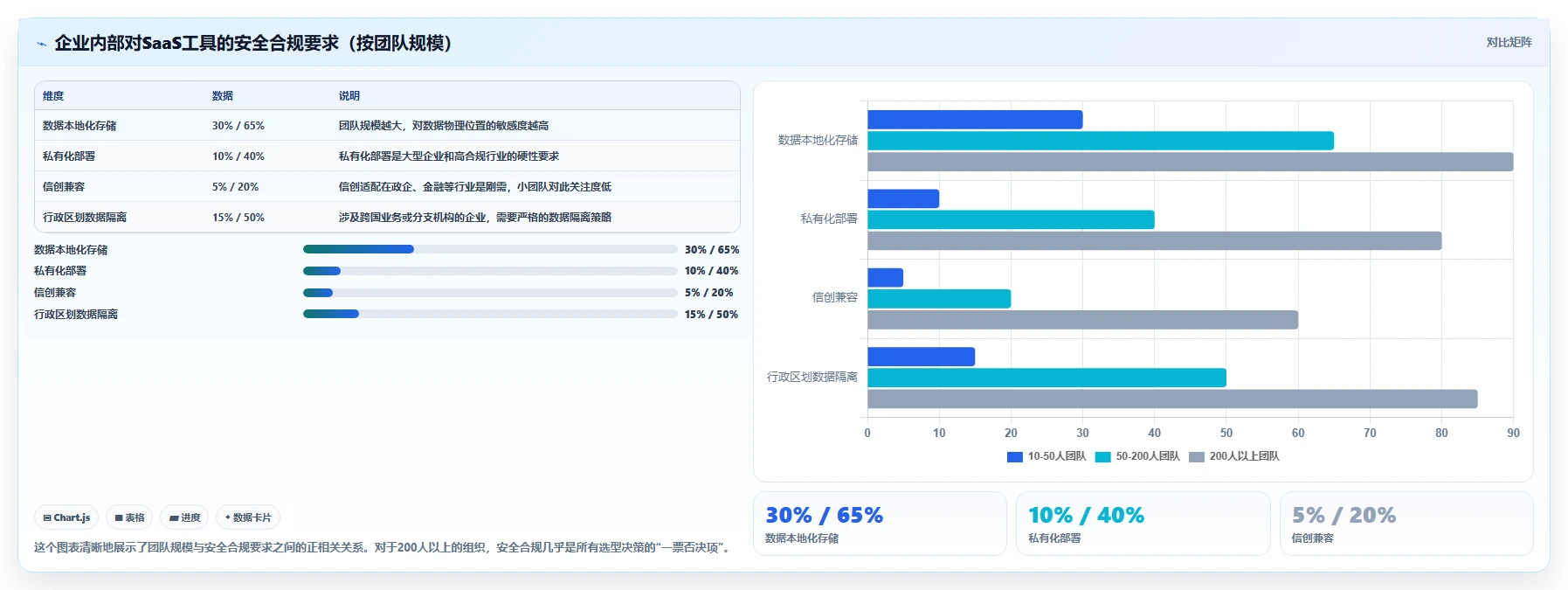Viewport: 1568px width, 590px height.
Task: Click the blue 10-50人团队 legend swatch
Action: pos(1015,456)
